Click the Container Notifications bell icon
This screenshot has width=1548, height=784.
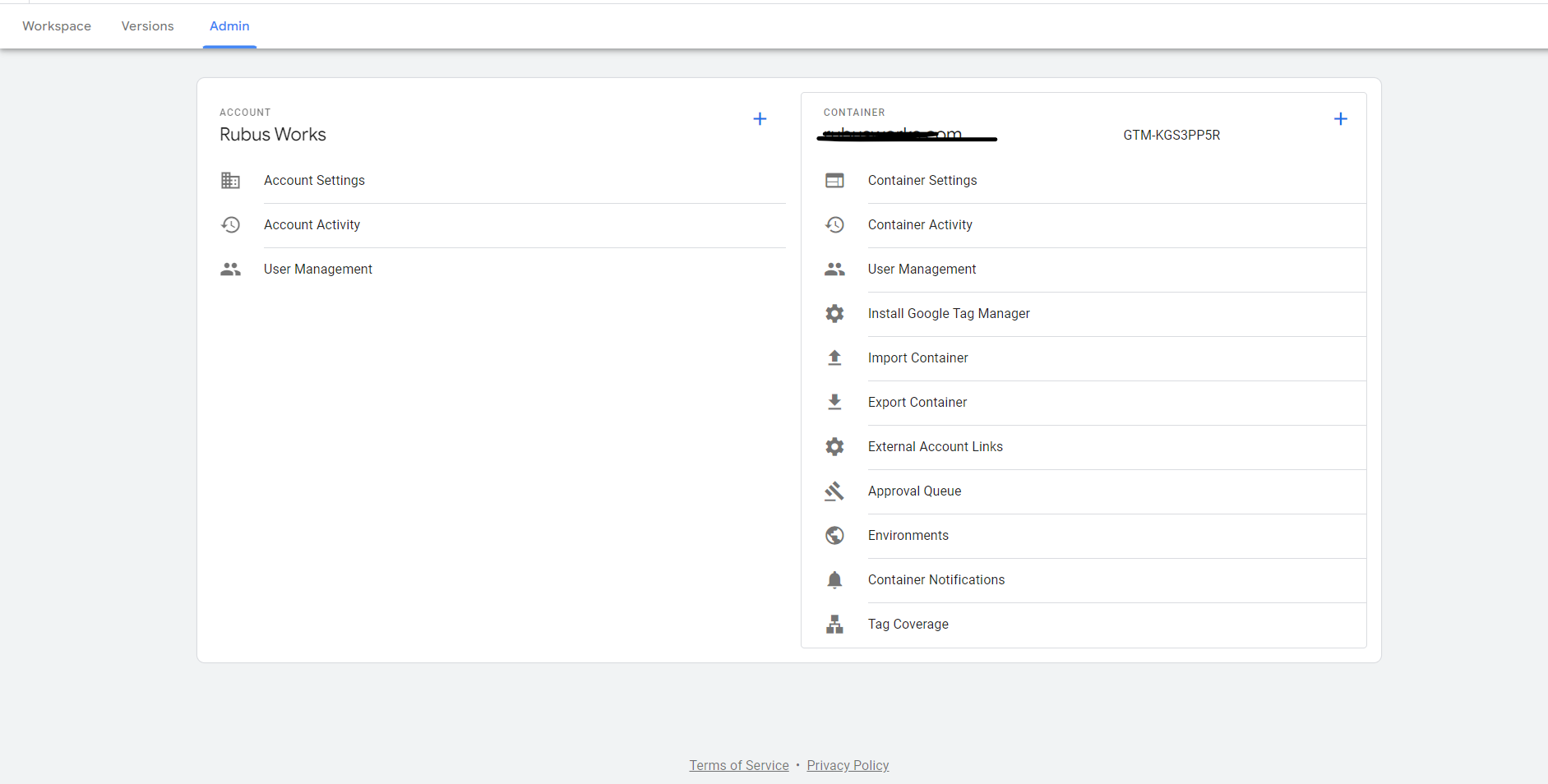(834, 579)
